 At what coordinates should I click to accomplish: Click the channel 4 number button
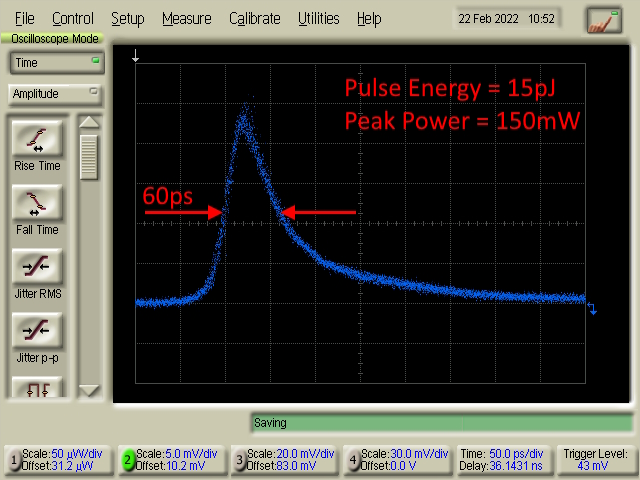(353, 460)
